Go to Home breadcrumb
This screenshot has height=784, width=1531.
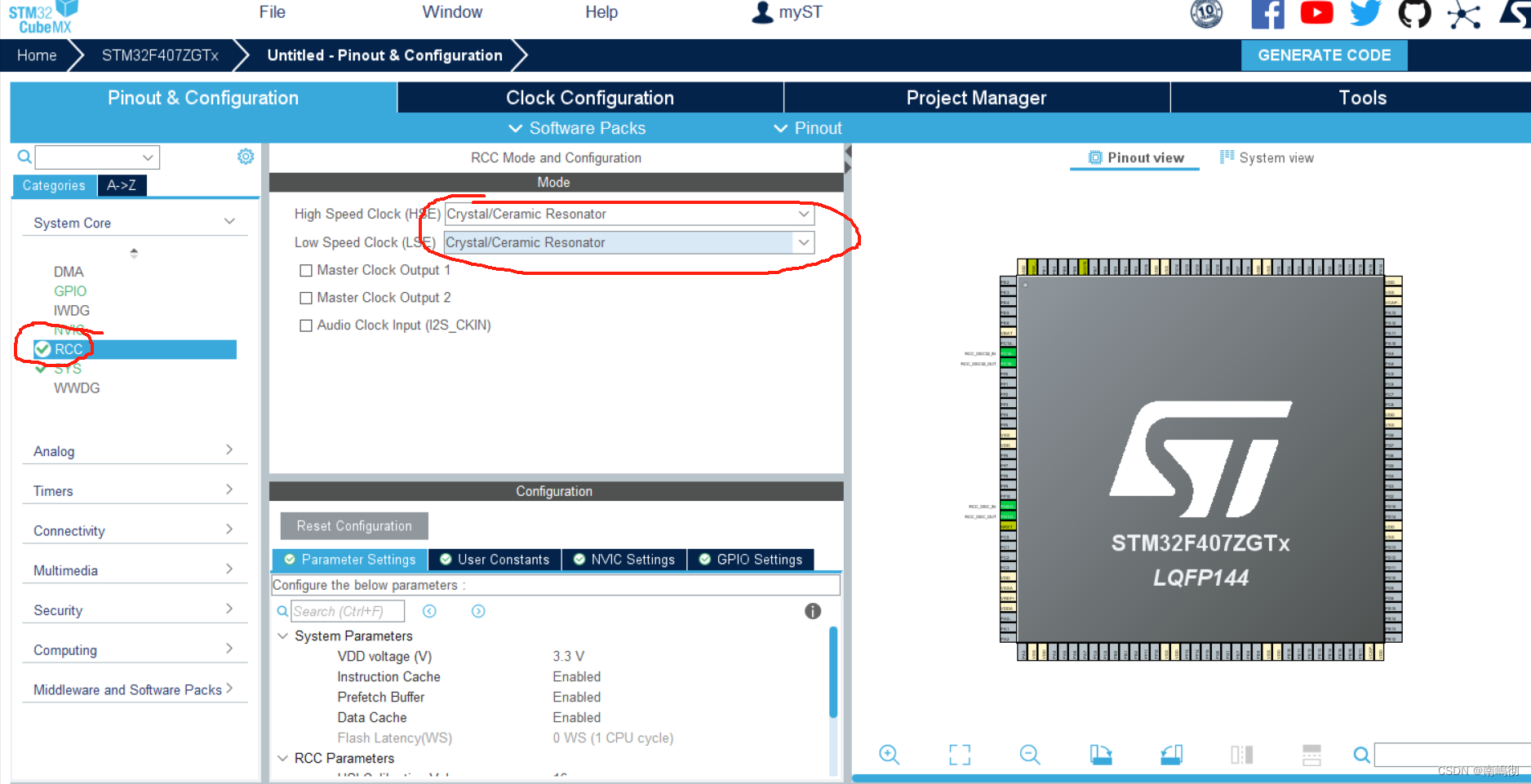(37, 55)
